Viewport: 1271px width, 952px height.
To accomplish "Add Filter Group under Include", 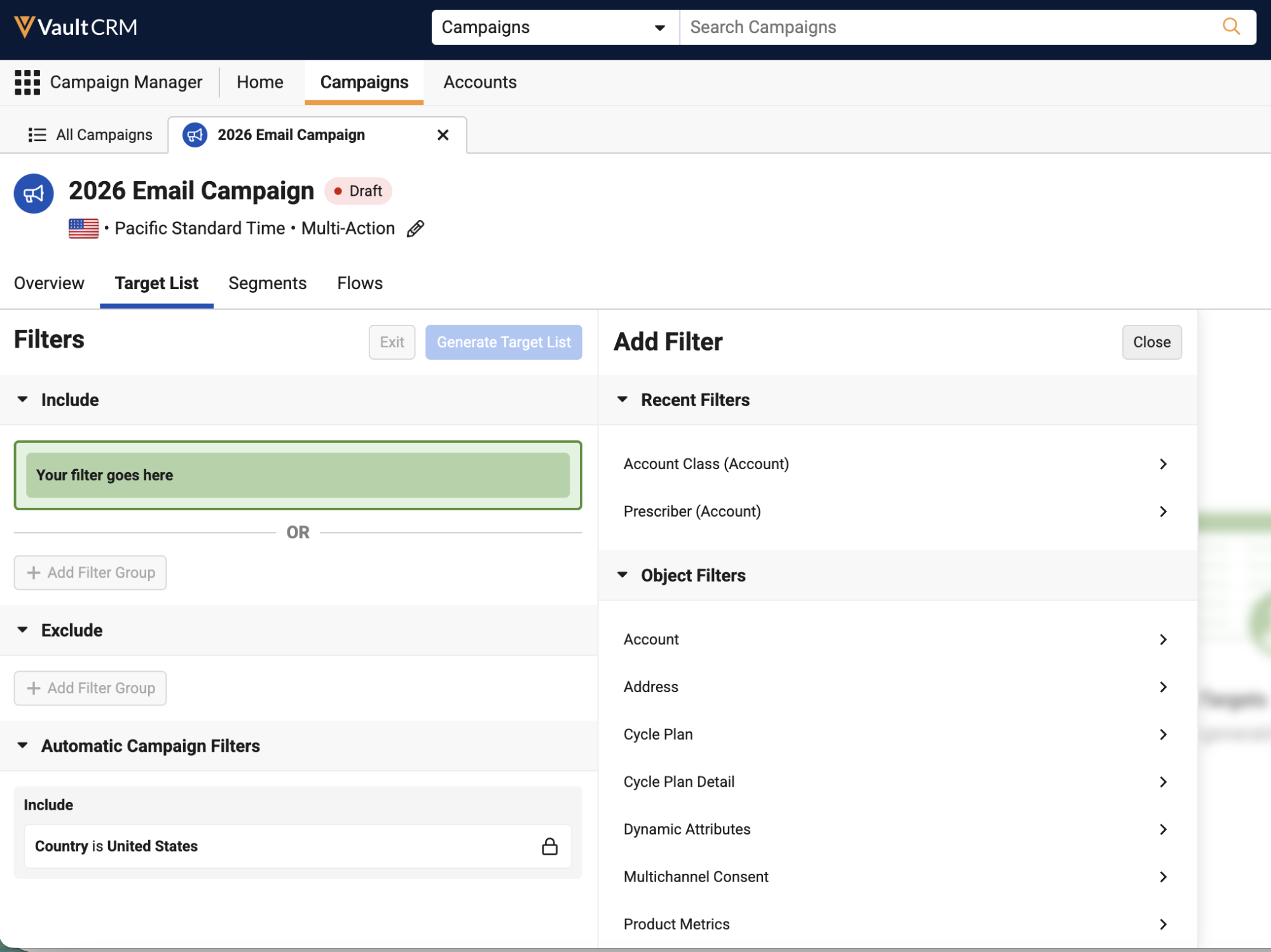I will pyautogui.click(x=90, y=573).
